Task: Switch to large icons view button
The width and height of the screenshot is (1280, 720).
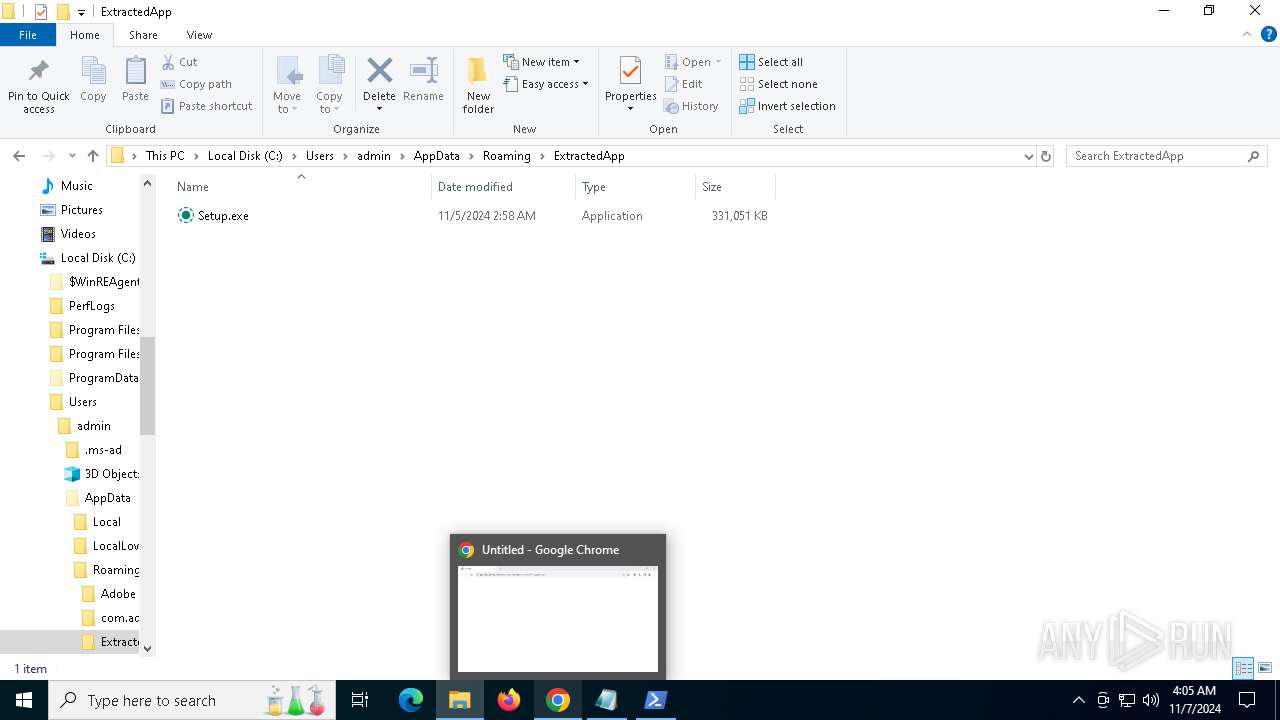Action: click(x=1265, y=668)
